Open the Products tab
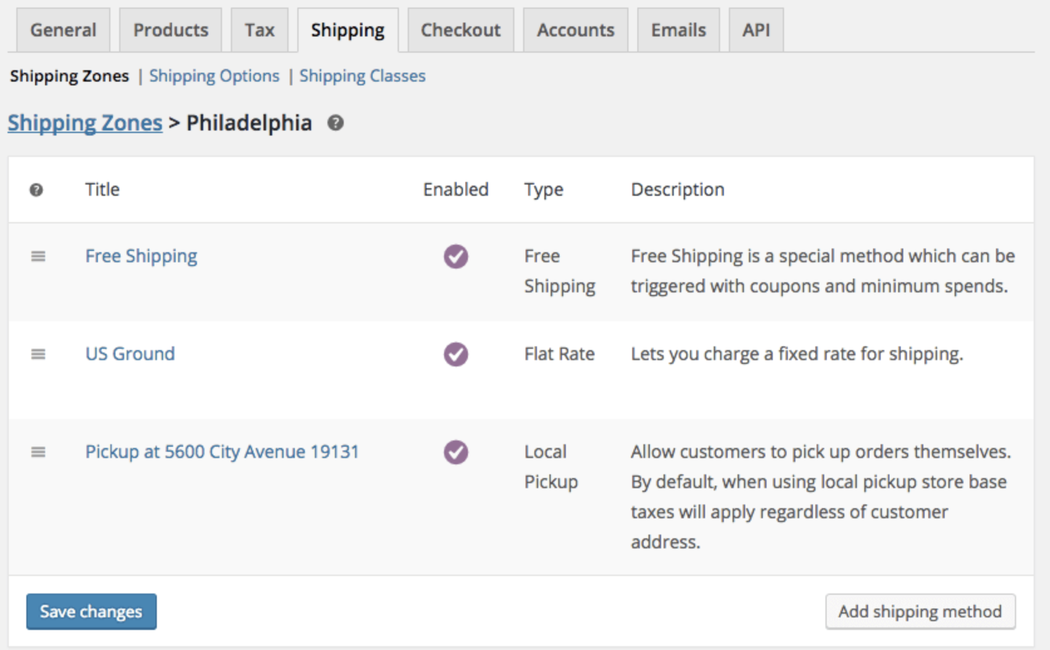 (x=171, y=30)
